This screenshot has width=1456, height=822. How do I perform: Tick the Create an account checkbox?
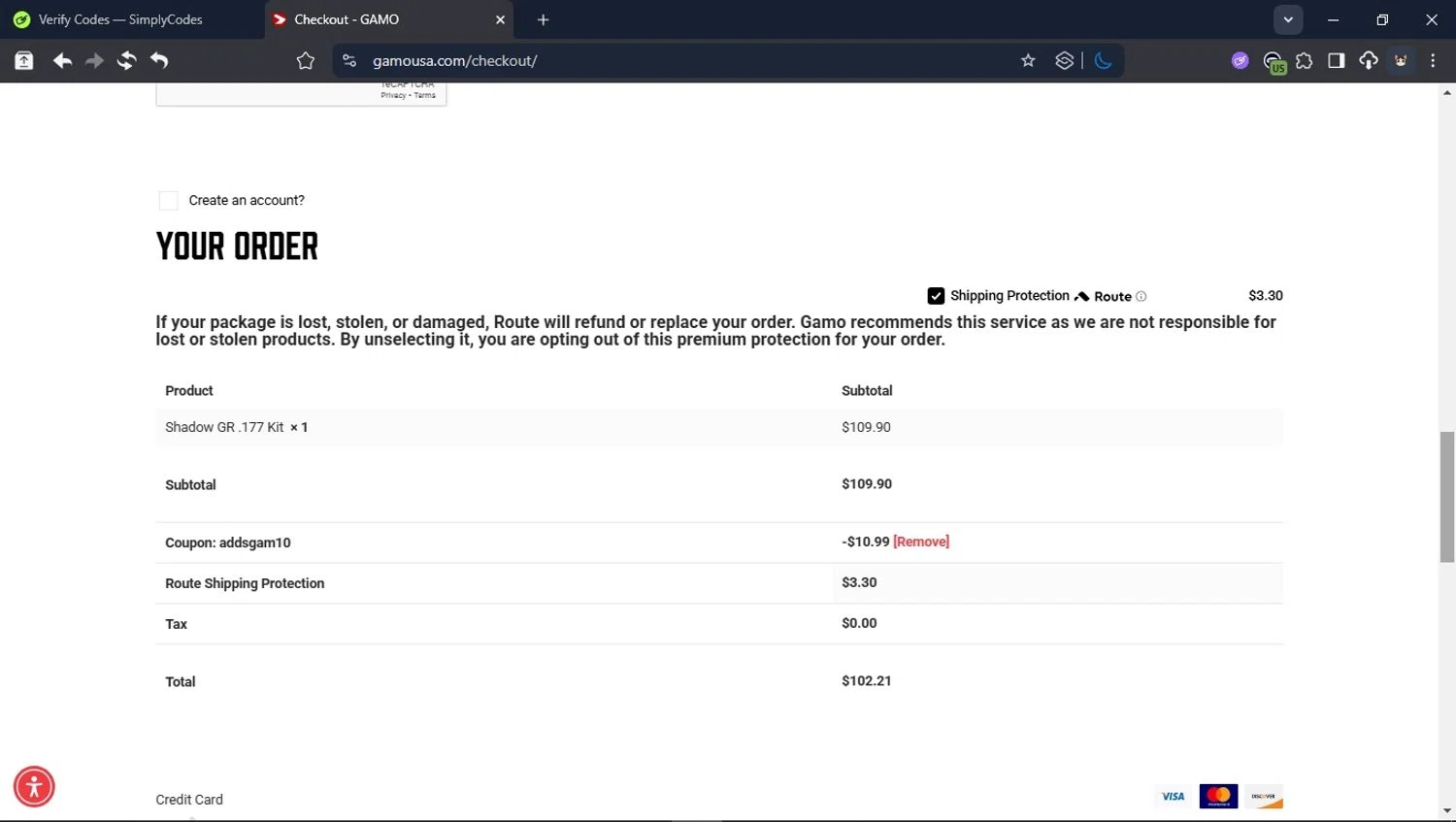(x=169, y=201)
